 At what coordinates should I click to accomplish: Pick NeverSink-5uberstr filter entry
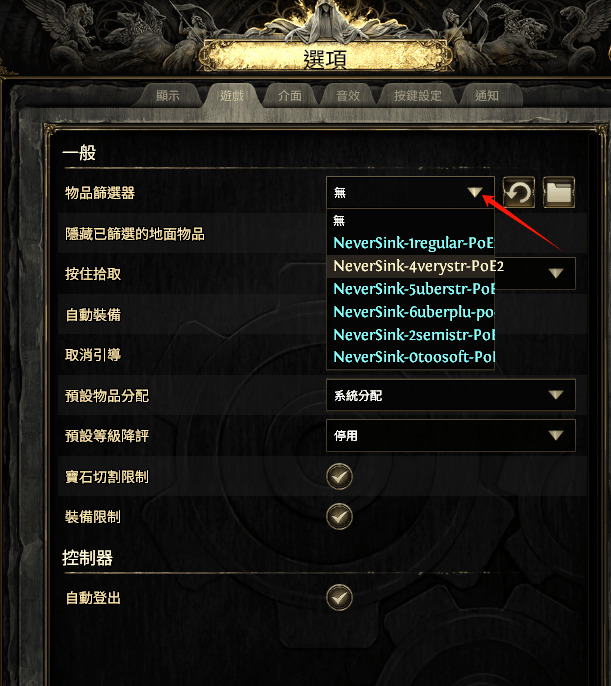[411, 289]
